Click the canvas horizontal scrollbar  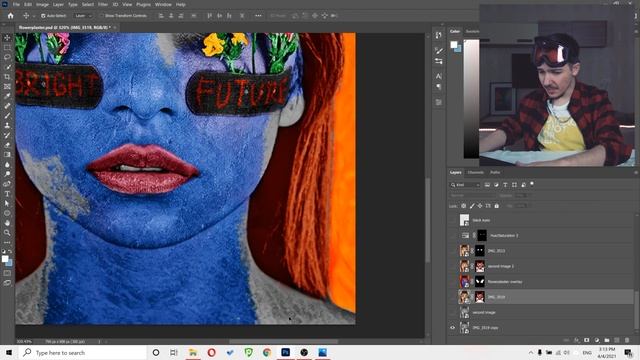[283, 342]
